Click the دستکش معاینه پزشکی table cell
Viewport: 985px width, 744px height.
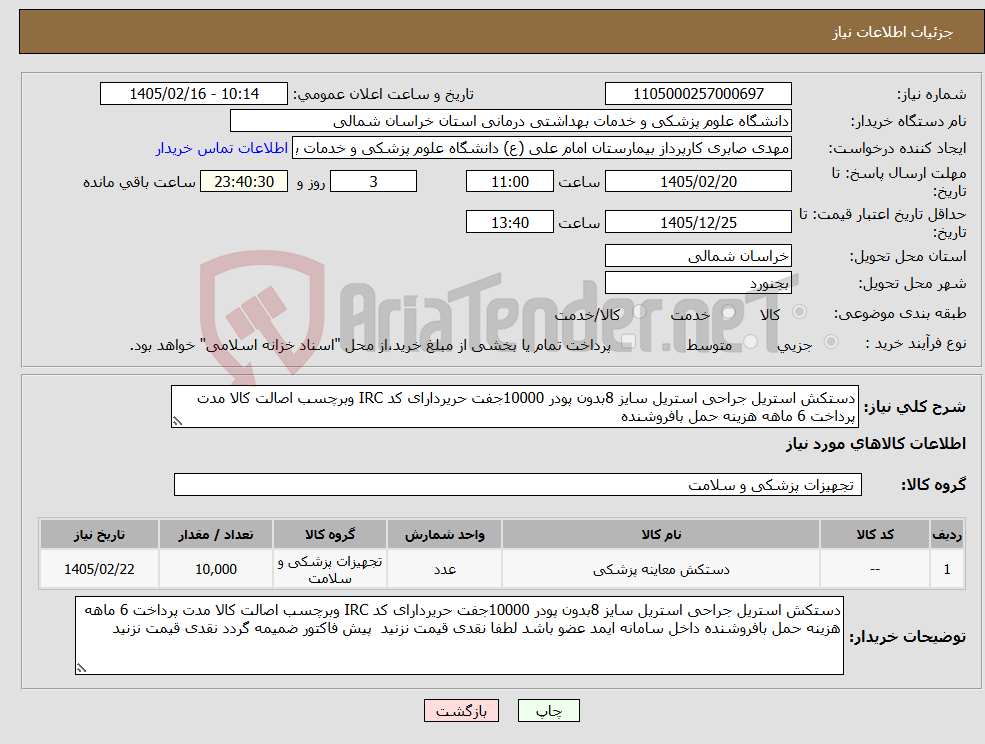[661, 569]
